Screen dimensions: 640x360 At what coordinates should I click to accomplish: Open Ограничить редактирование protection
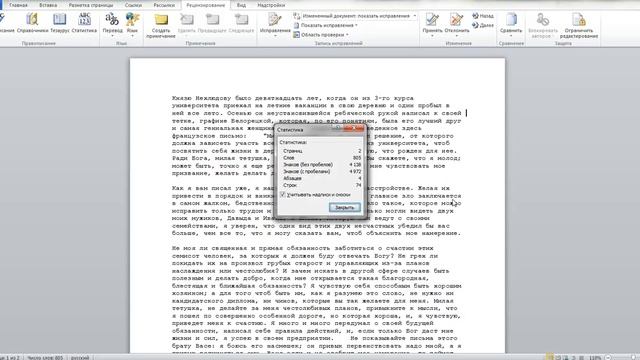[x=579, y=25]
